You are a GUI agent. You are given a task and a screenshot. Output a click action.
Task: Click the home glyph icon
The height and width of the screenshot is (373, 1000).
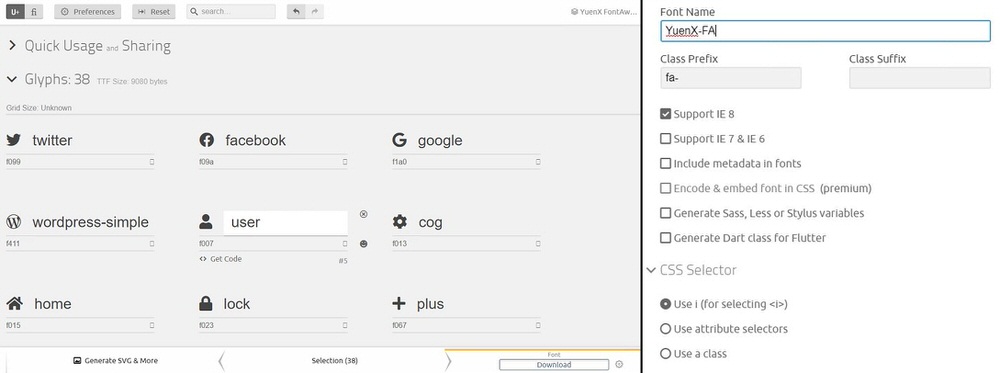click(14, 304)
